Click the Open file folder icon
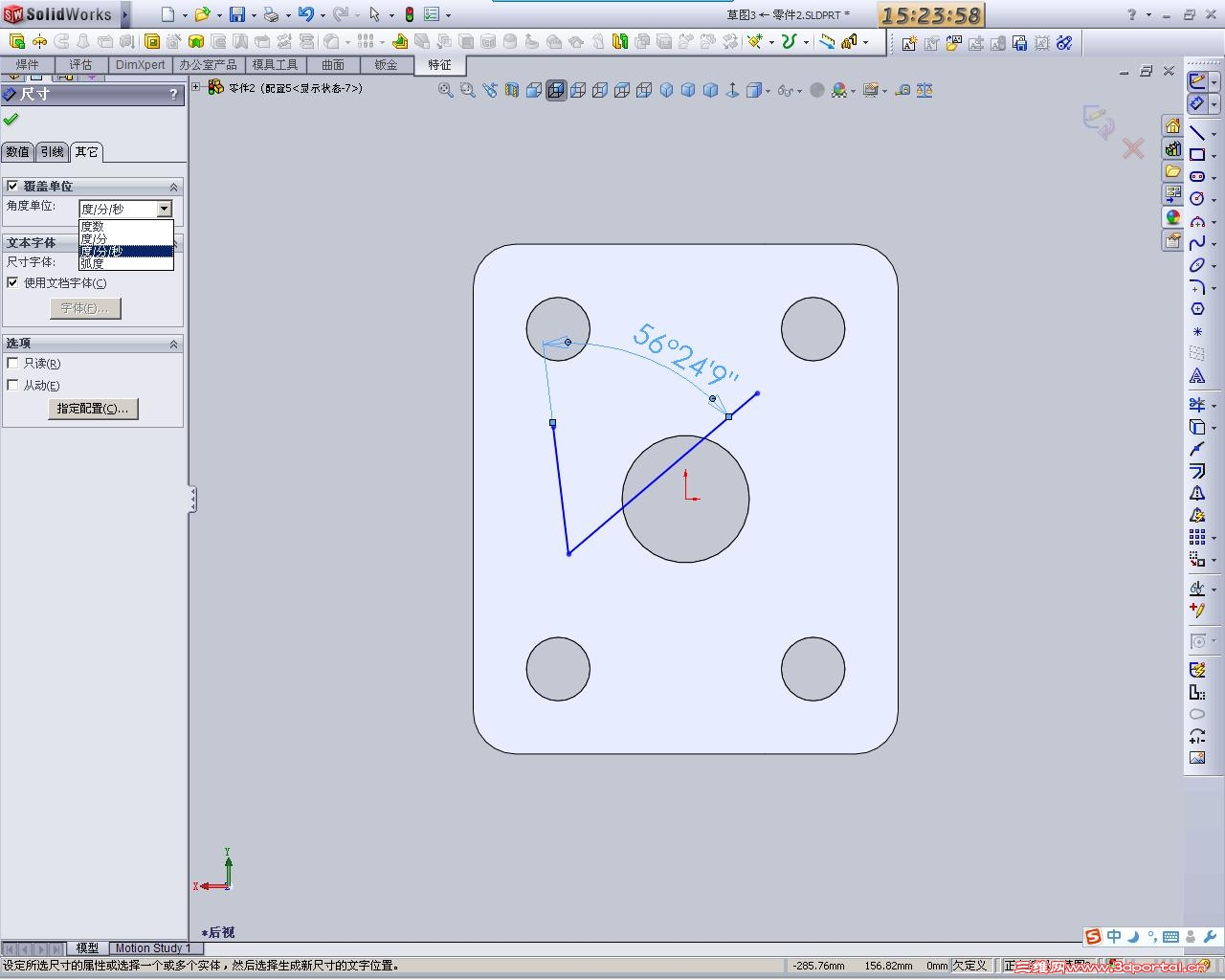The image size is (1225, 980). (202, 14)
